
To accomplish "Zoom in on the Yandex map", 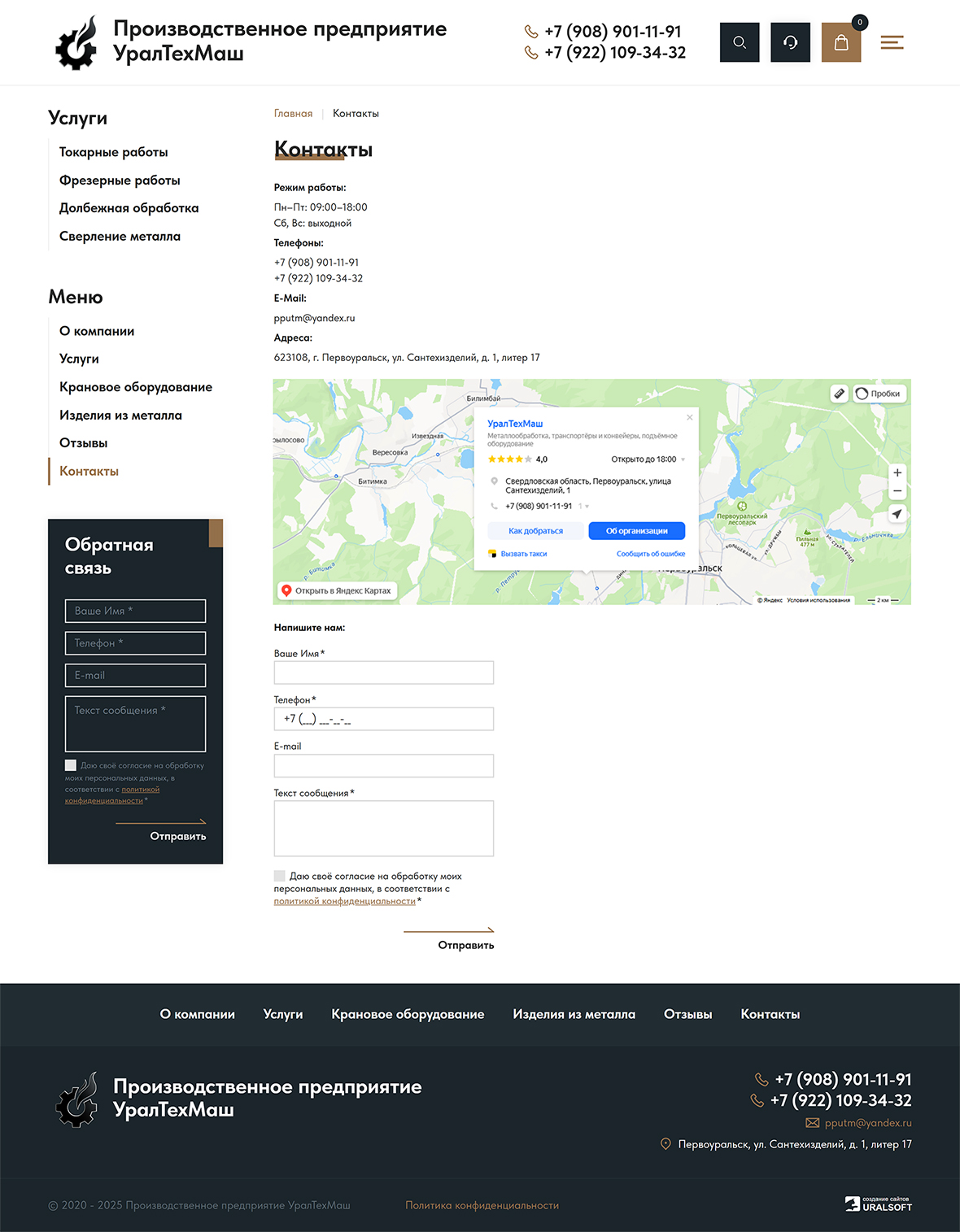I will pos(897,472).
